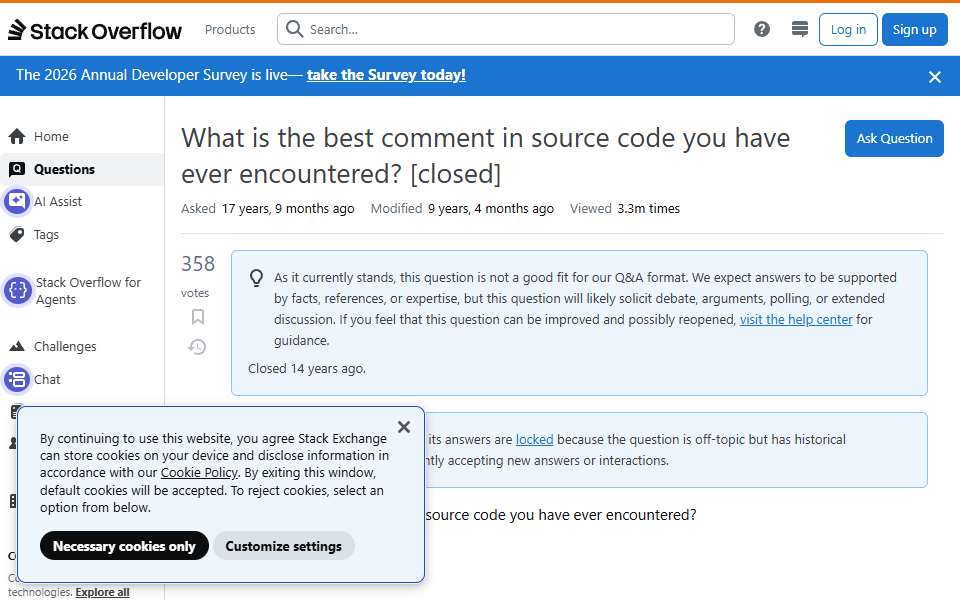Click the Log in button
960x600 pixels.
point(848,29)
